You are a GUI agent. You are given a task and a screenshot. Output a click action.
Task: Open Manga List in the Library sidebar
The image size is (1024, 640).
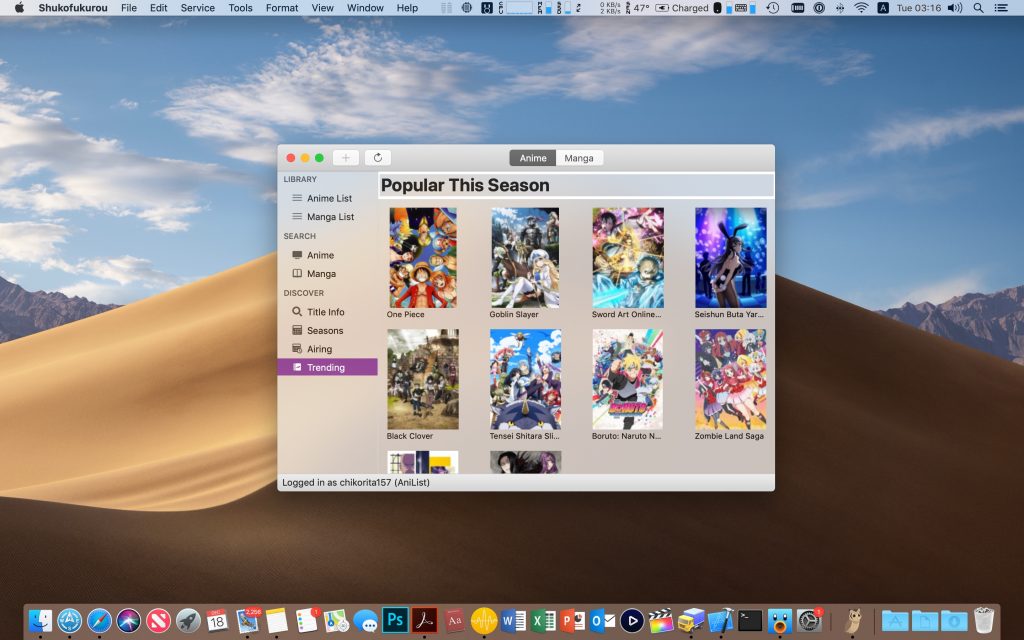click(328, 217)
